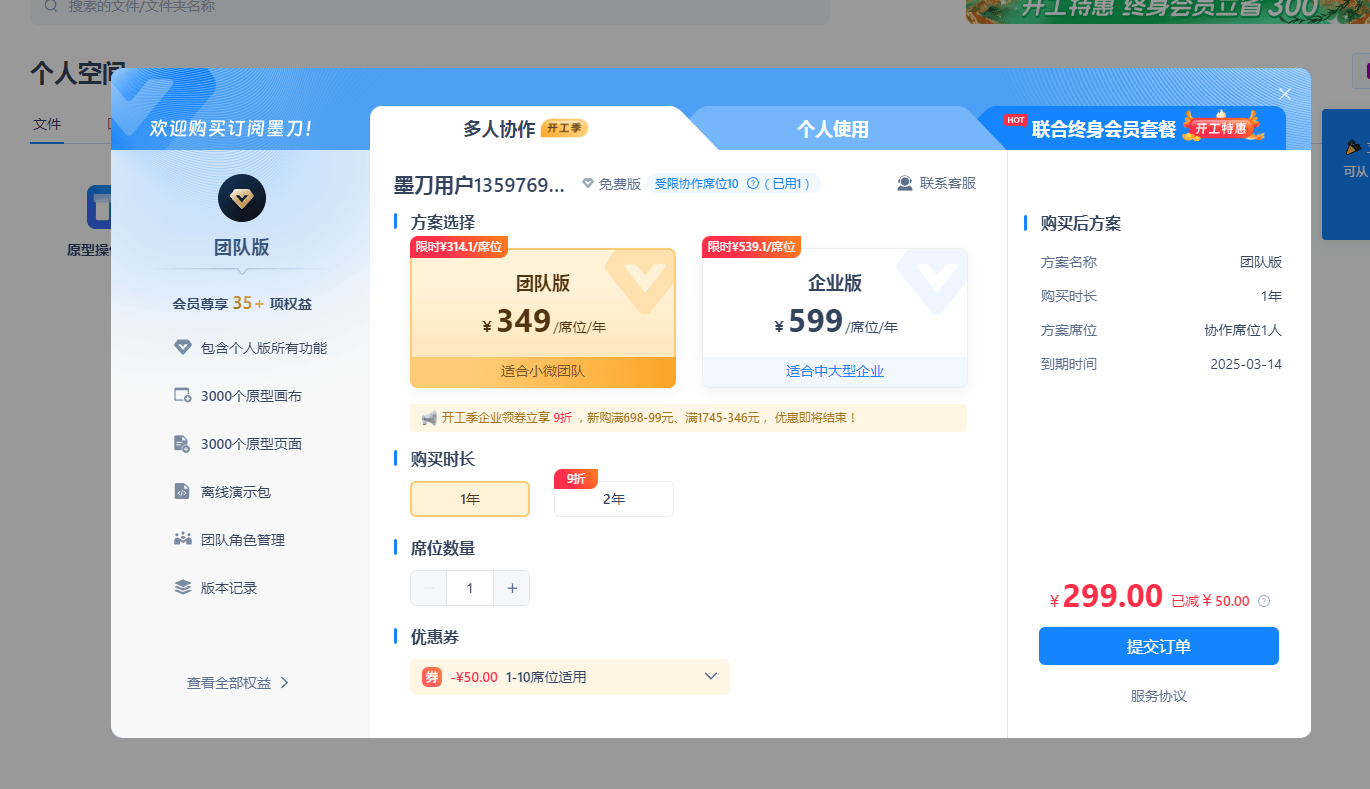Expand the 优惠券 coupon dropdown

point(711,677)
